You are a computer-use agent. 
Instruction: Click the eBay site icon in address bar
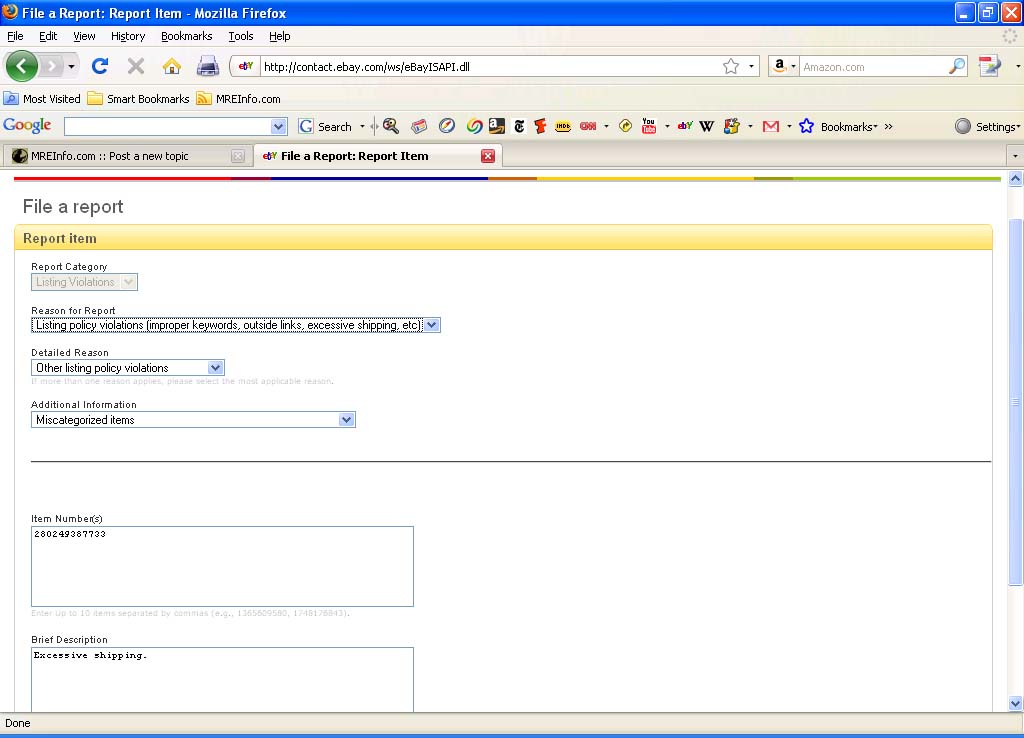(246, 66)
